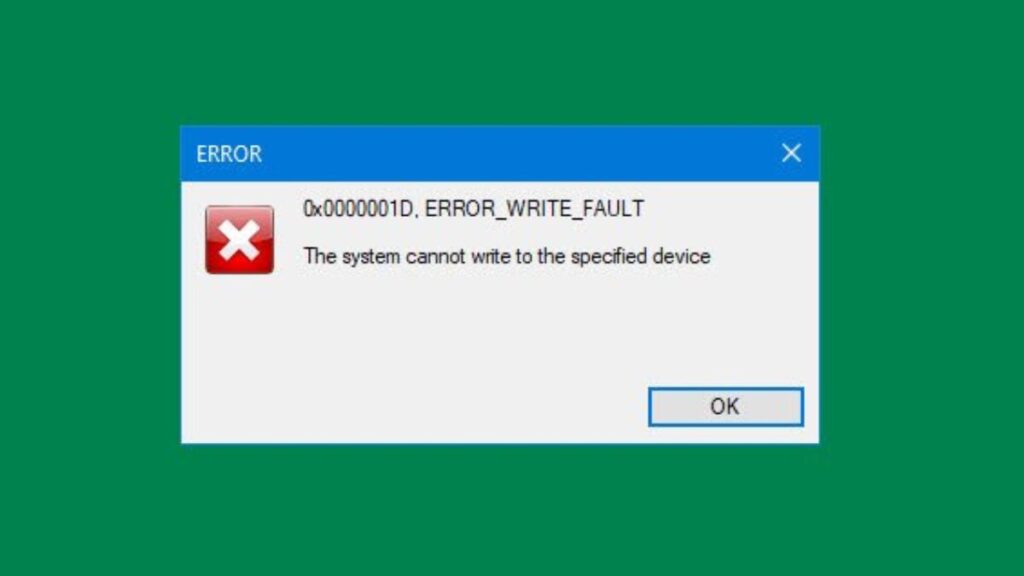Click the OK button

point(726,406)
